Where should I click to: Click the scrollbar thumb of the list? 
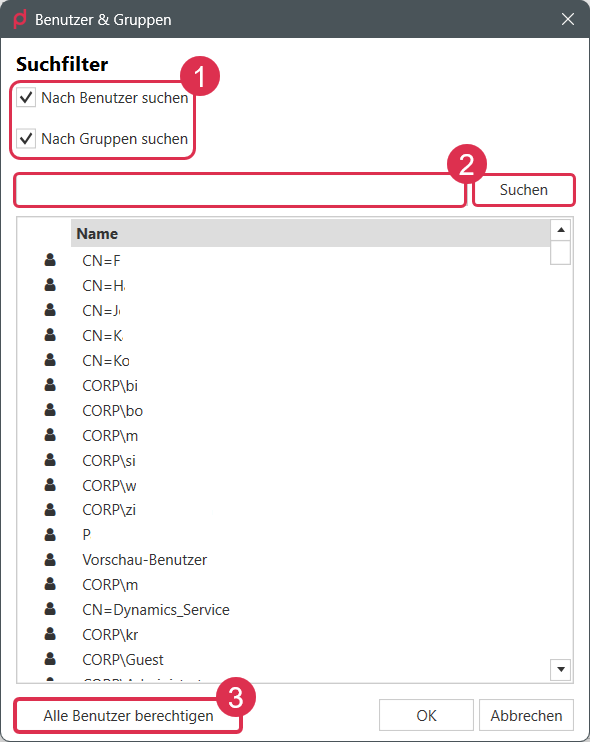(x=561, y=252)
